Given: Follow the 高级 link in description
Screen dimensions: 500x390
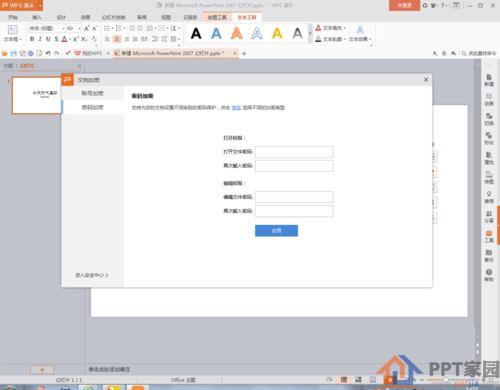Looking at the screenshot, I should 236,107.
